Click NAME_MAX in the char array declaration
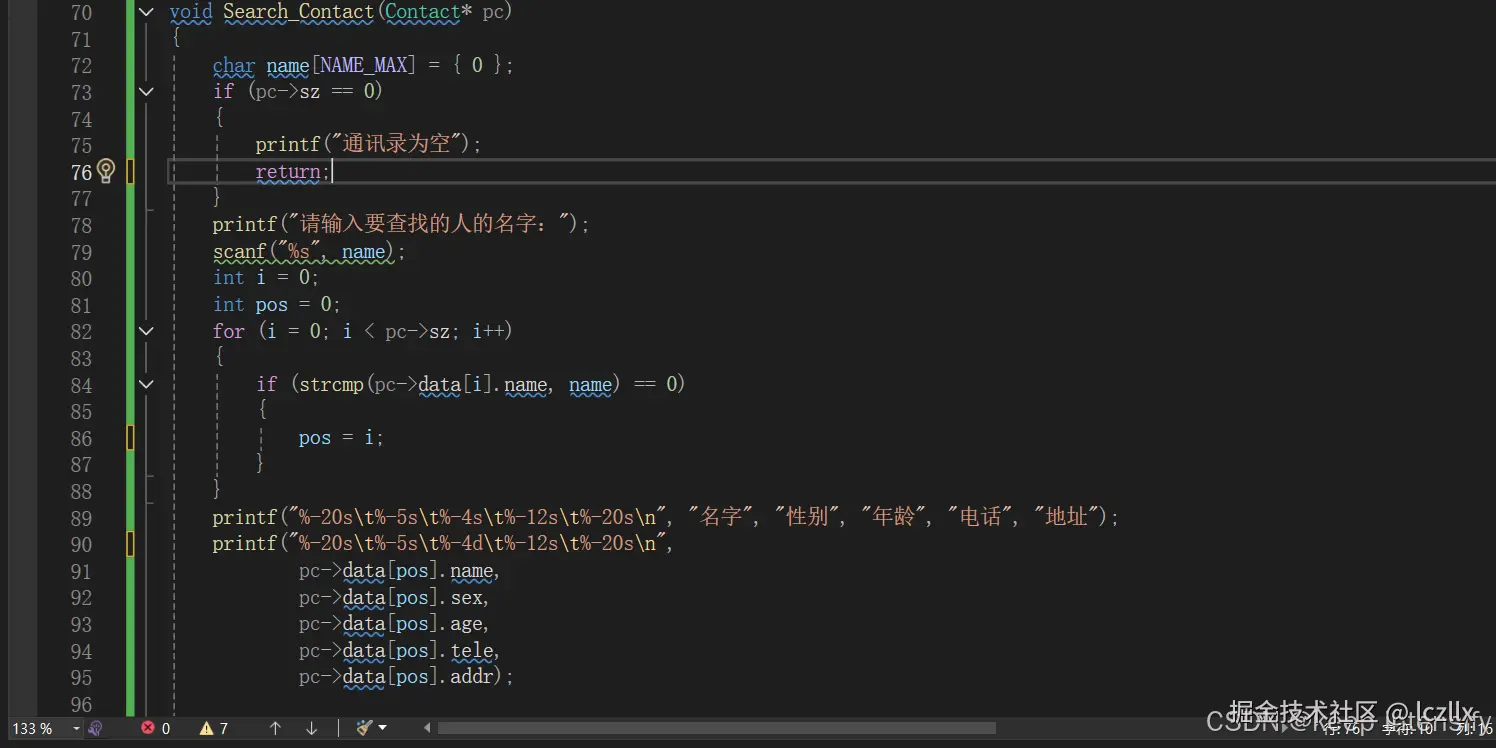Image resolution: width=1496 pixels, height=748 pixels. click(x=364, y=65)
